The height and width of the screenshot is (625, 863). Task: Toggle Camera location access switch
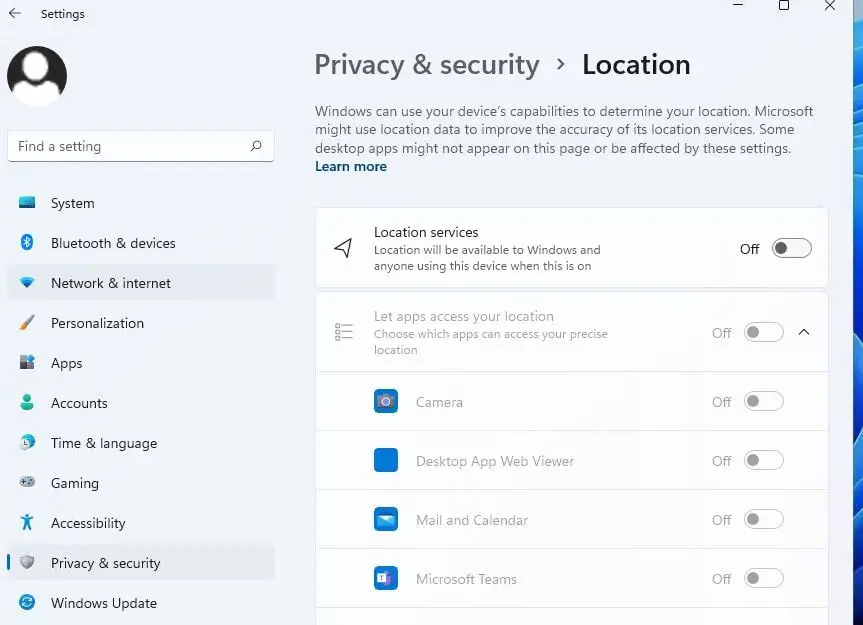click(x=763, y=402)
